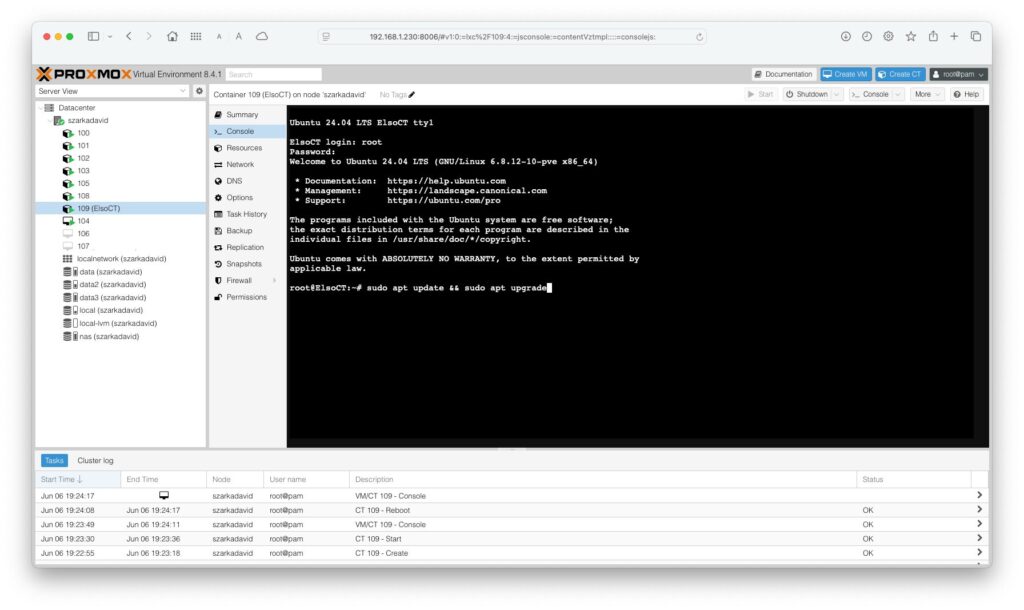The width and height of the screenshot is (1024, 610).
Task: Open the grid start page icon
Action: [196, 37]
